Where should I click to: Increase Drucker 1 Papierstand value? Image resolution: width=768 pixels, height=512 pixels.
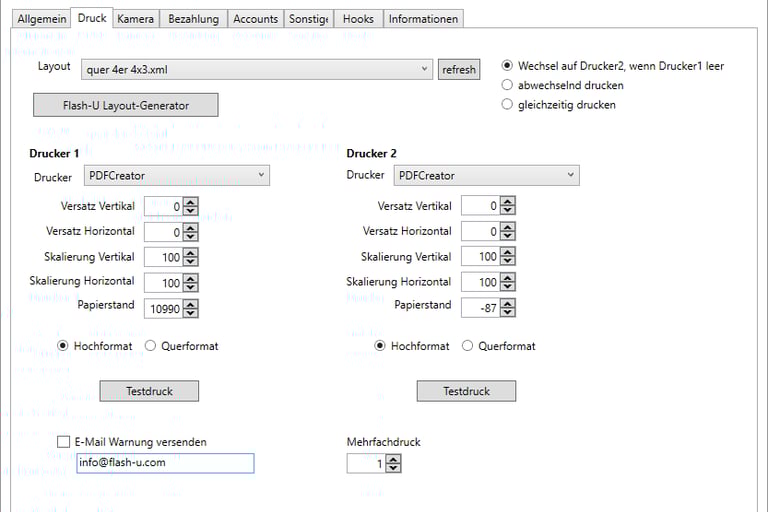191,304
